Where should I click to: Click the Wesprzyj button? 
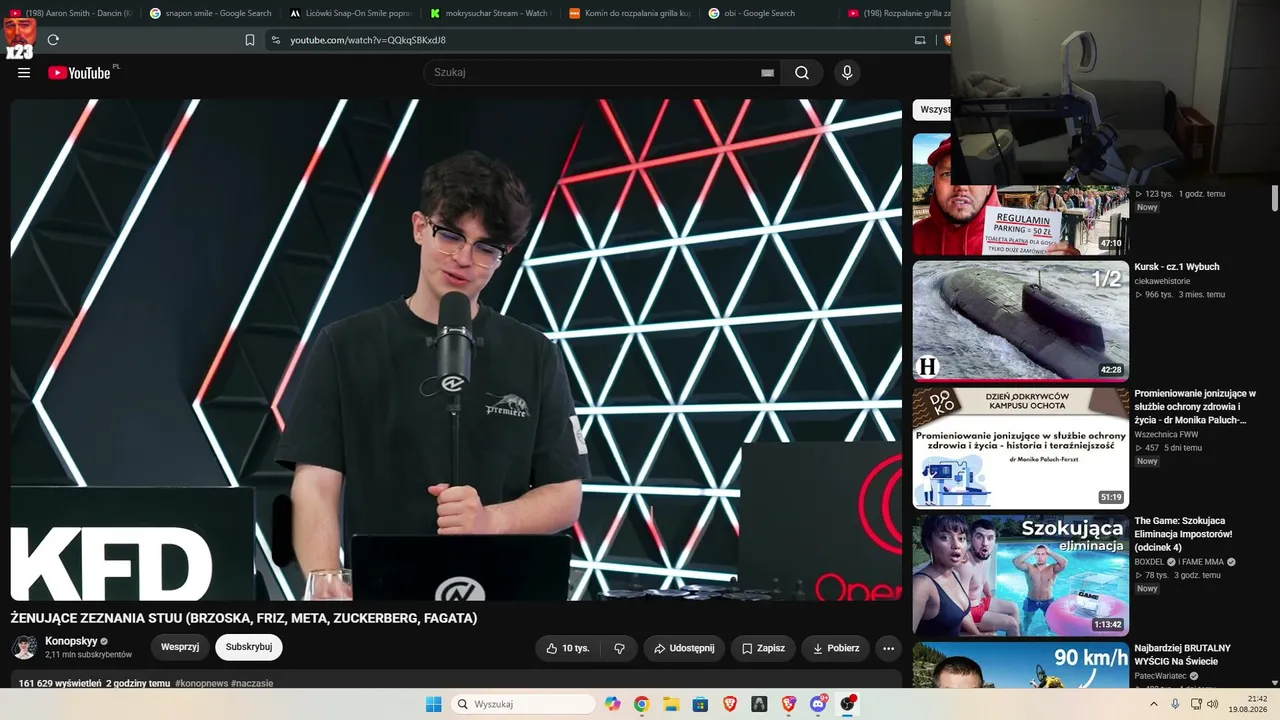180,647
